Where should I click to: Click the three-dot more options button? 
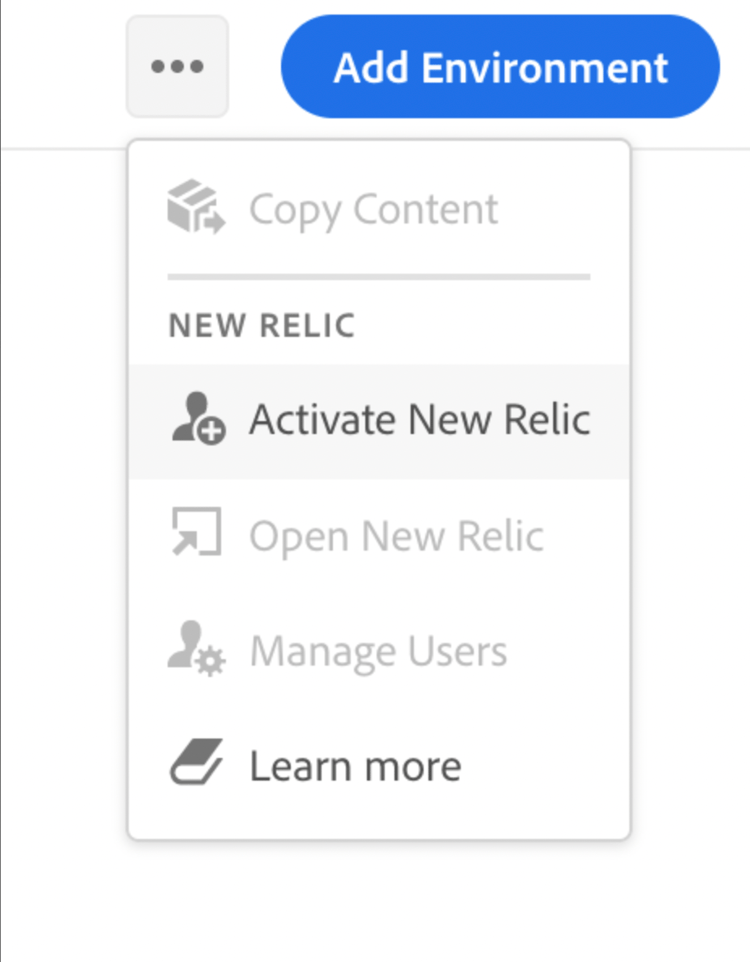pyautogui.click(x=177, y=66)
